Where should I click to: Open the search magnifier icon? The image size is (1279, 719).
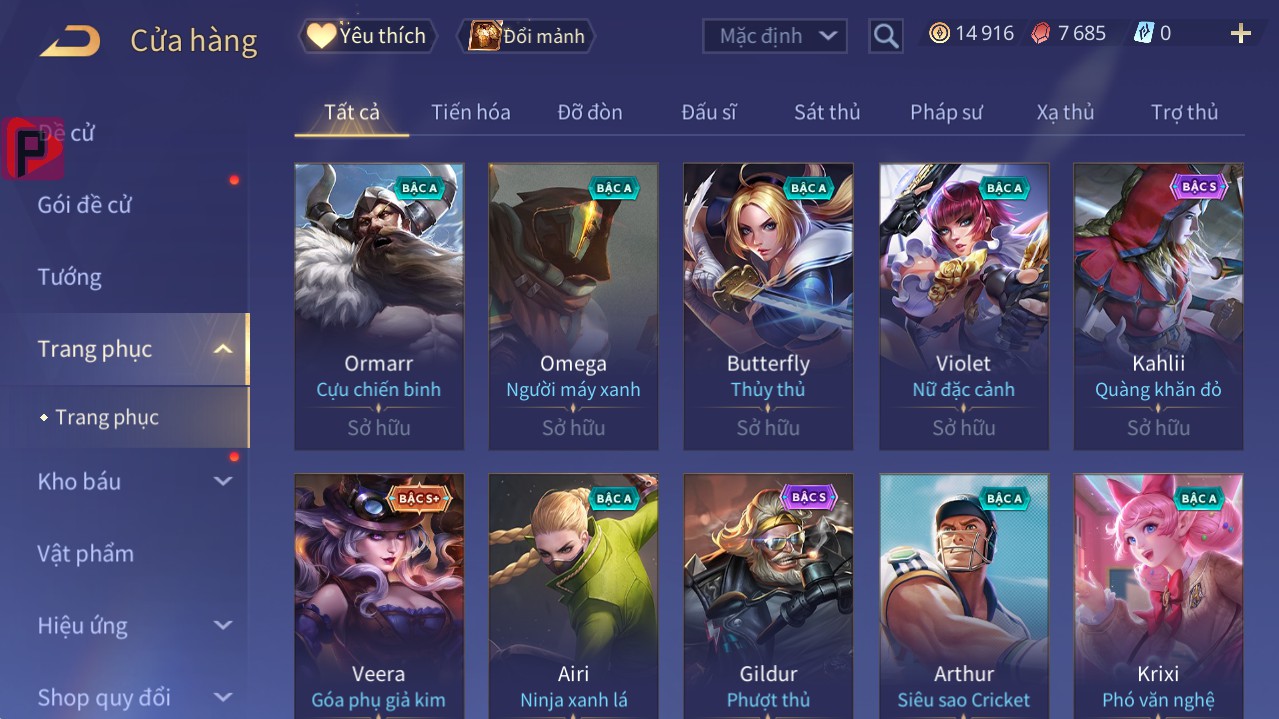(x=885, y=37)
